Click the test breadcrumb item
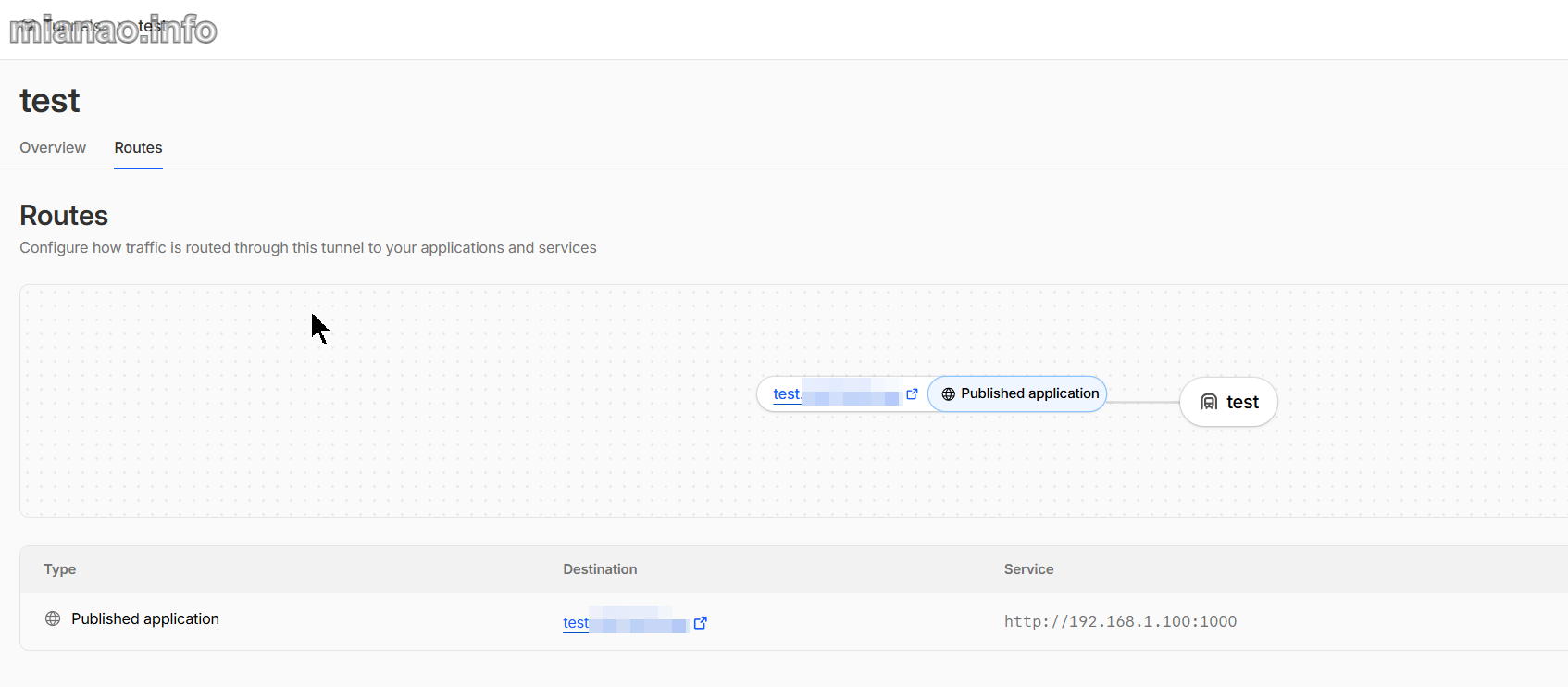 pyautogui.click(x=151, y=26)
